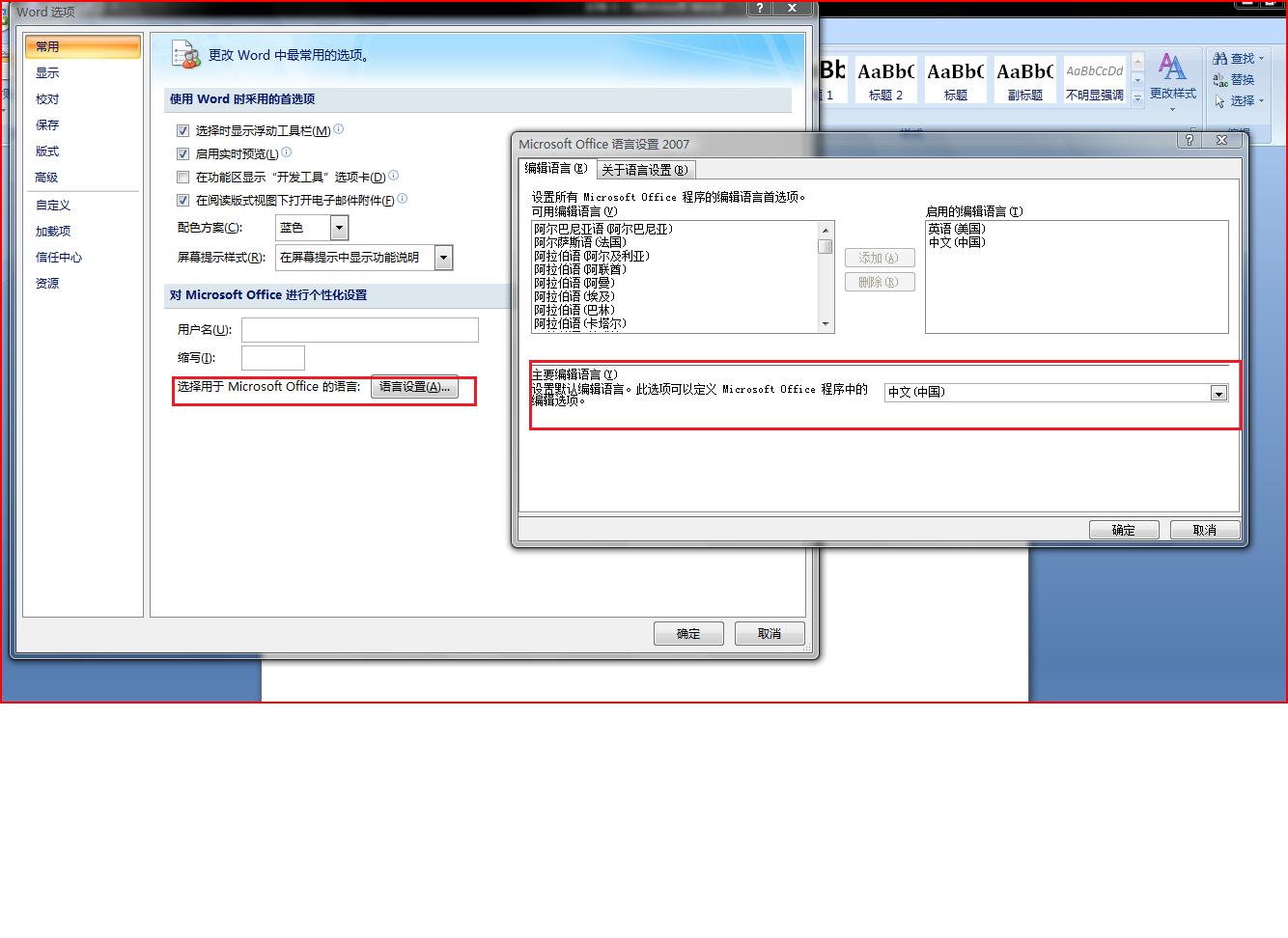The image size is (1288, 938).
Task: Select 中文(中国) in enabled languages list
Action: pyautogui.click(x=957, y=242)
